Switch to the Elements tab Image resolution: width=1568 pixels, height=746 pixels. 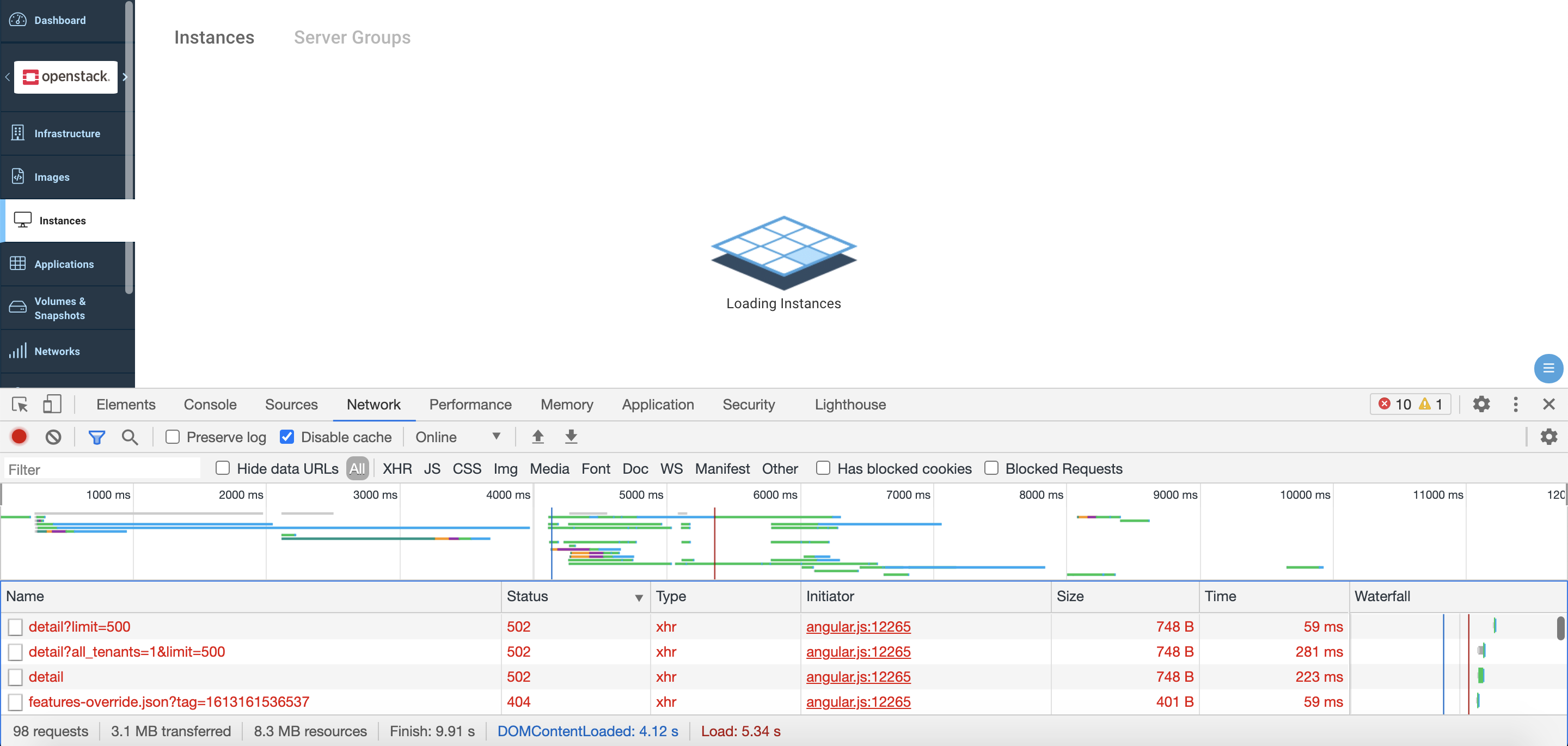[x=126, y=405]
